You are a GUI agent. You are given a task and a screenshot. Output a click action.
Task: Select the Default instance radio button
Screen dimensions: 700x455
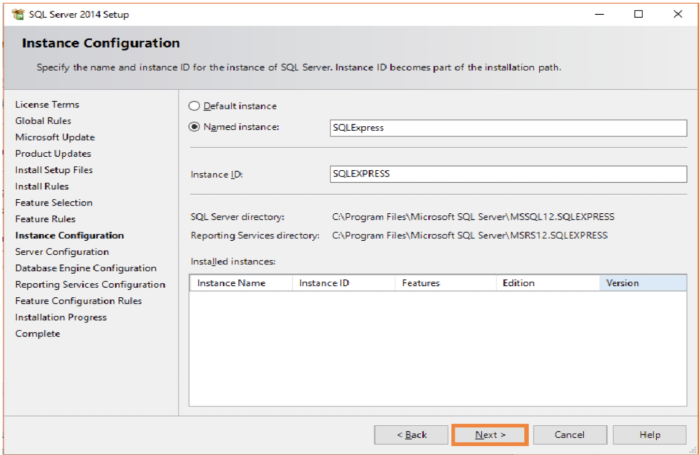tap(194, 106)
